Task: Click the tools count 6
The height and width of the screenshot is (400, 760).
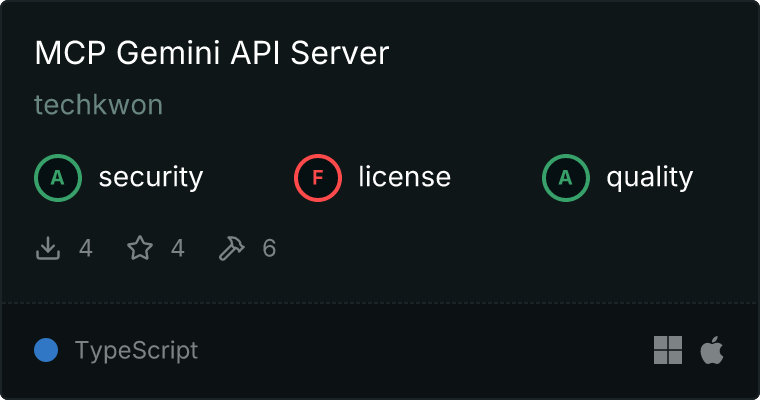Action: click(x=269, y=248)
